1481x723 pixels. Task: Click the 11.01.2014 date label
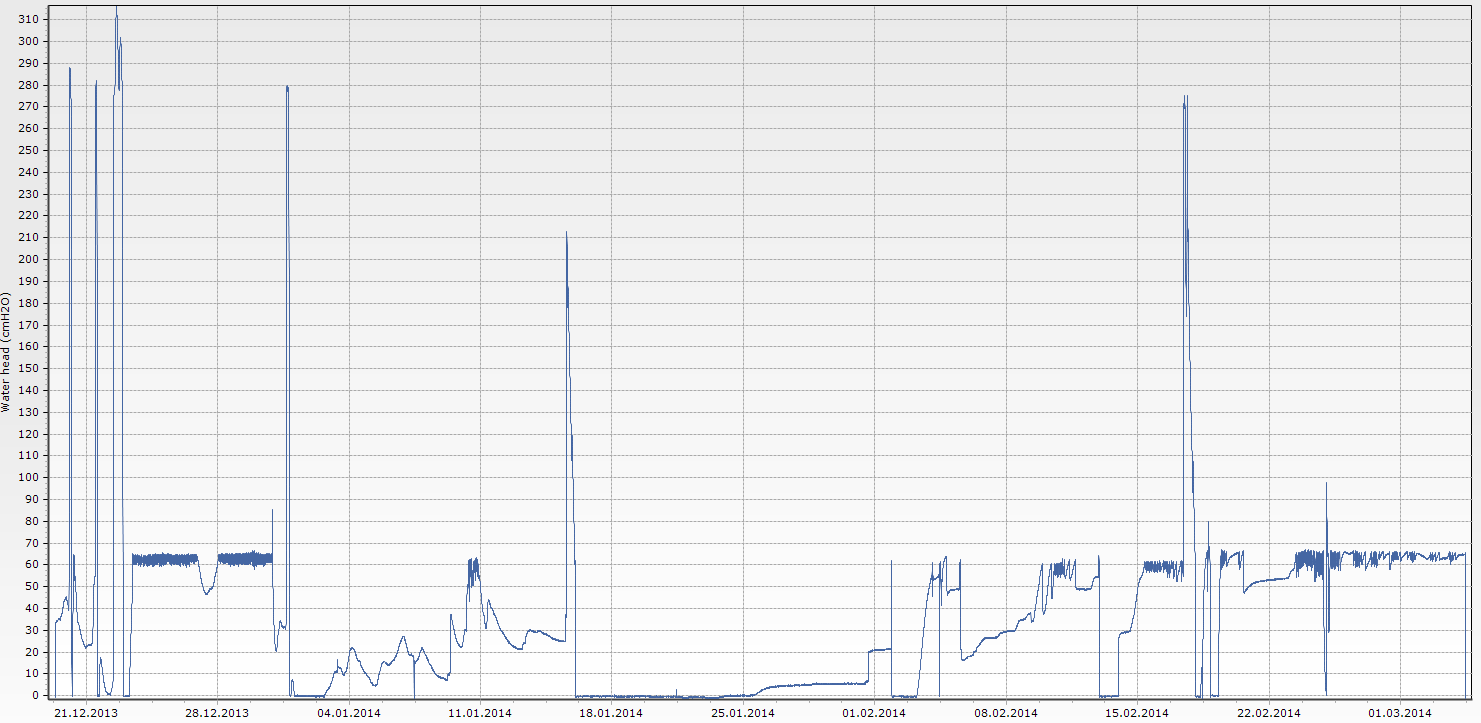480,713
